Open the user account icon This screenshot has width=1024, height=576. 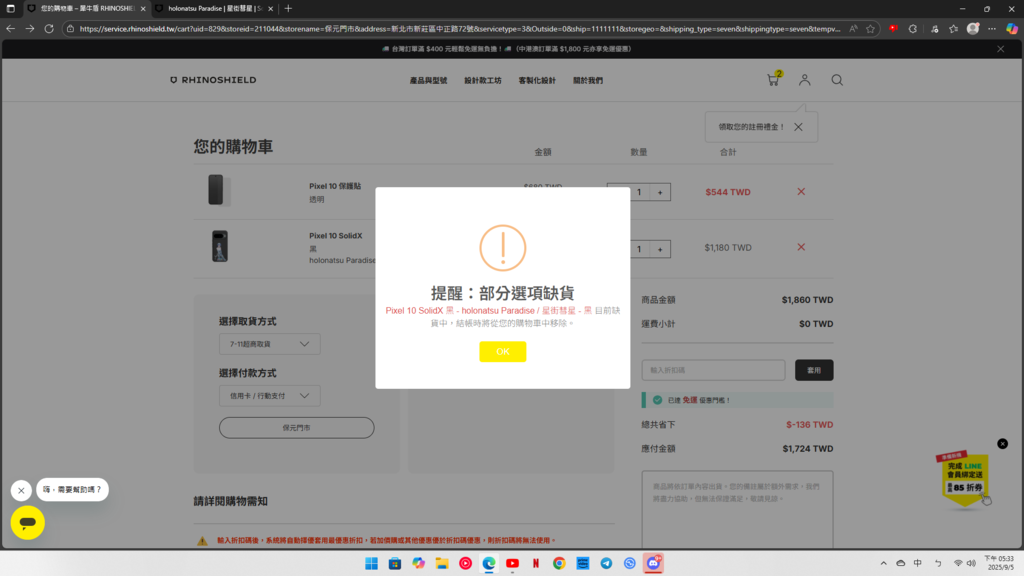pyautogui.click(x=805, y=80)
